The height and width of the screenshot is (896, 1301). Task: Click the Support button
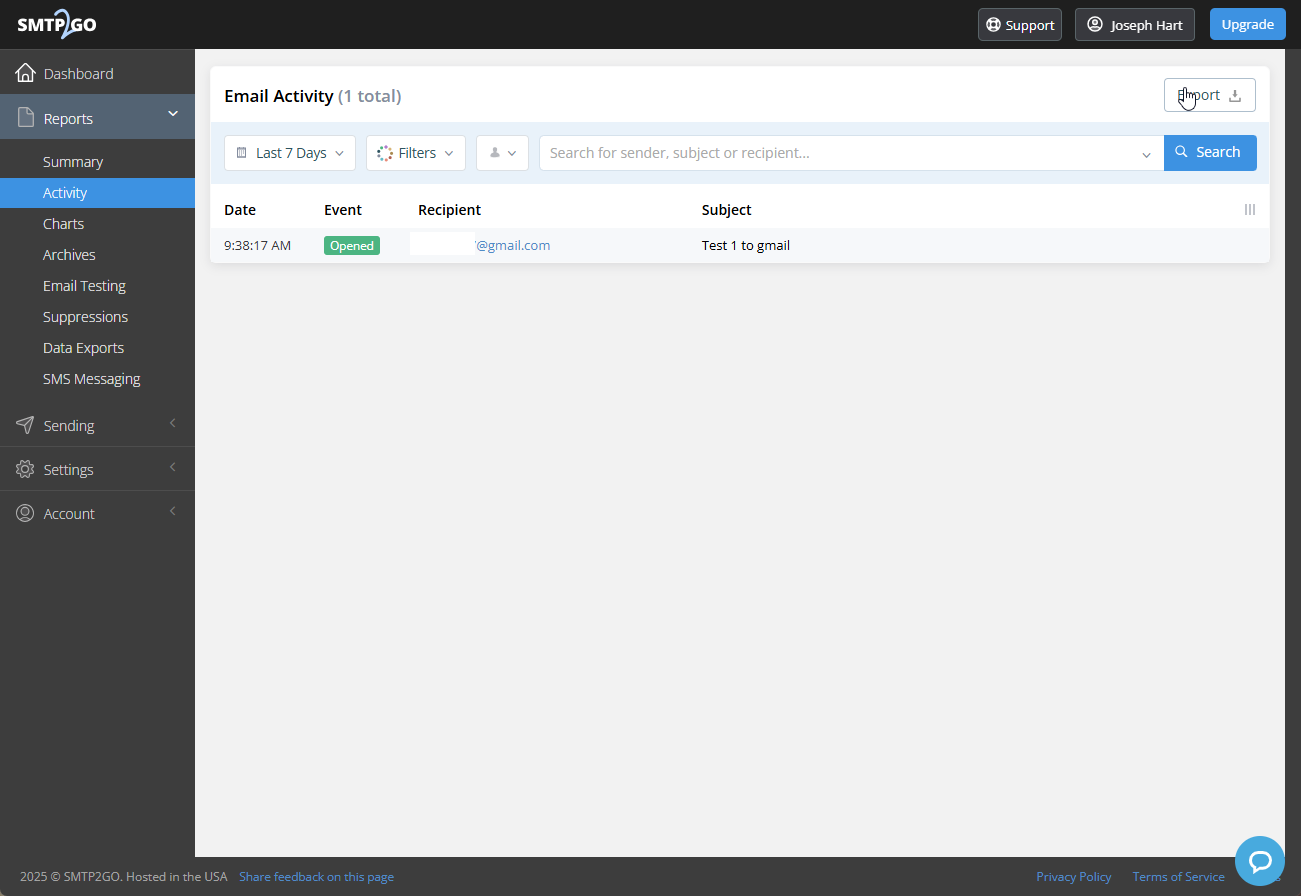(1020, 25)
